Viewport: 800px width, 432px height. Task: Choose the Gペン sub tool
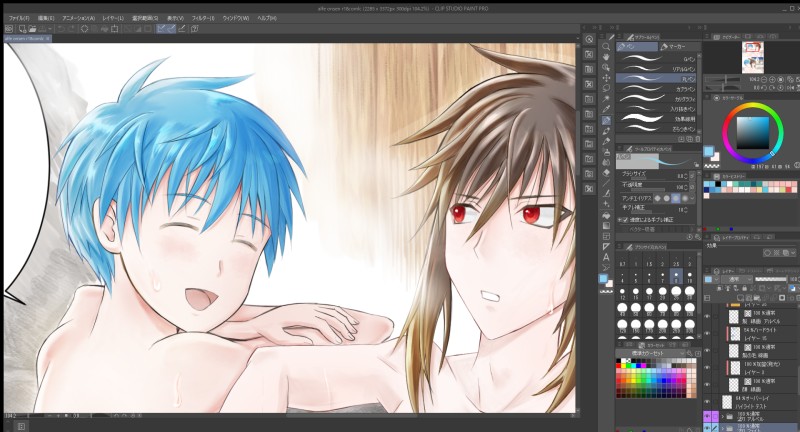click(656, 59)
